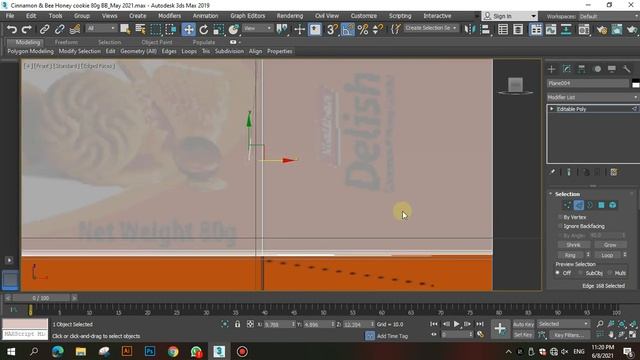This screenshot has width=640, height=360.
Task: Select the Off preview selection option
Action: click(558, 273)
